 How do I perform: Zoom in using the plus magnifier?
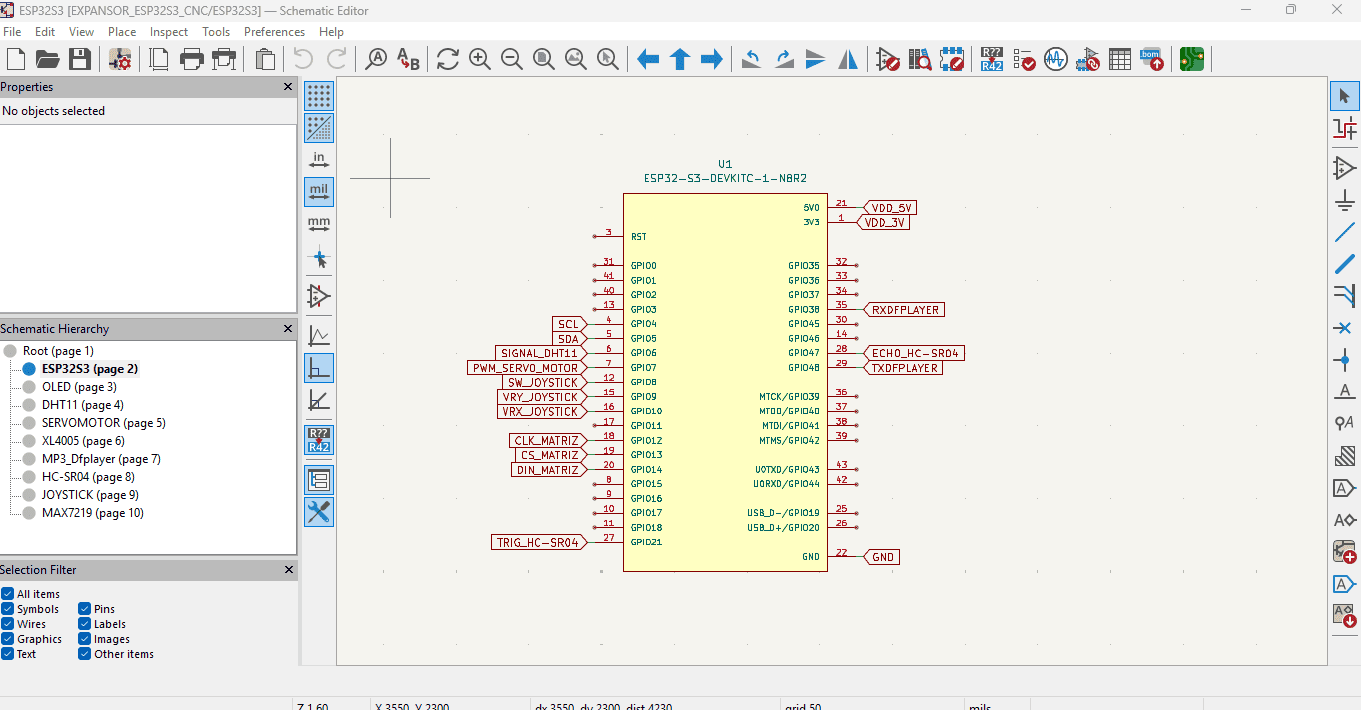pyautogui.click(x=480, y=59)
